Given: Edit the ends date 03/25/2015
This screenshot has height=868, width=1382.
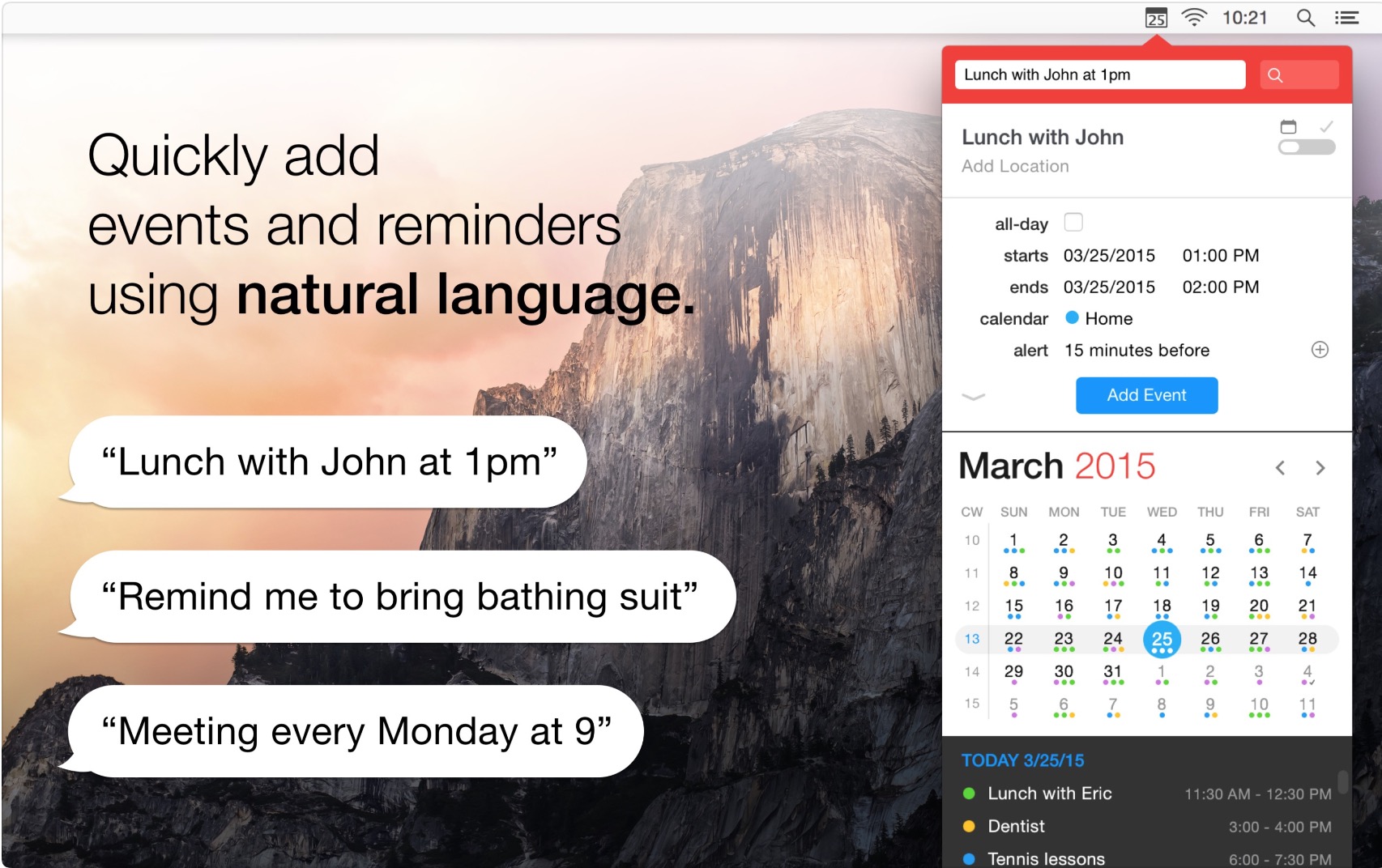Looking at the screenshot, I should click(1109, 287).
